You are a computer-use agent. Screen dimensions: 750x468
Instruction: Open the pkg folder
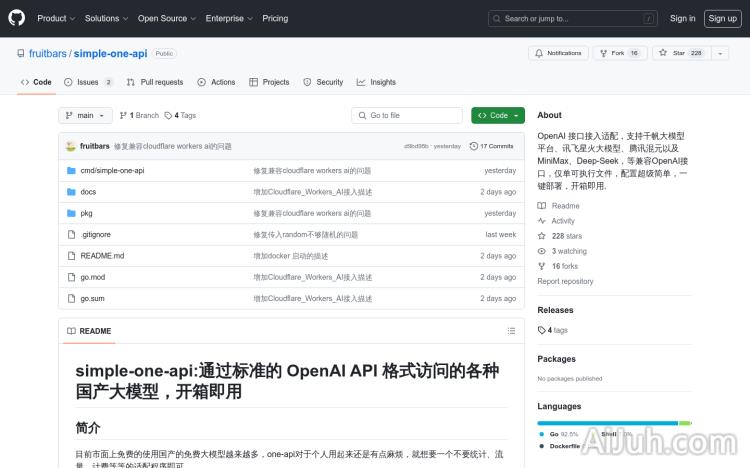(x=86, y=213)
